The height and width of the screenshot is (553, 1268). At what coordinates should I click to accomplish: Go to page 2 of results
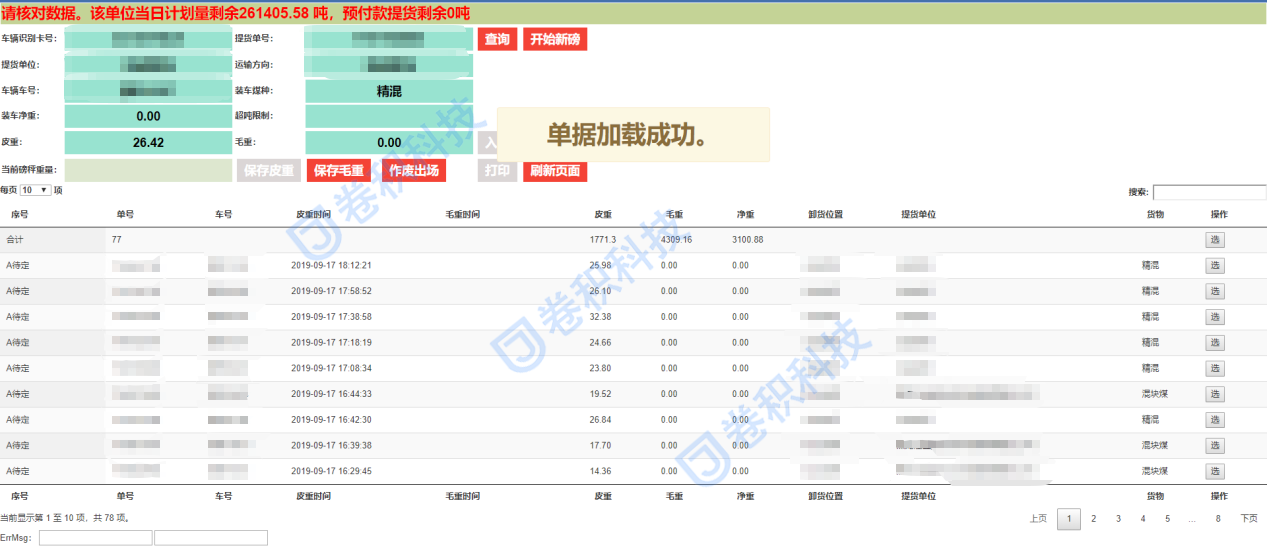coord(1094,518)
